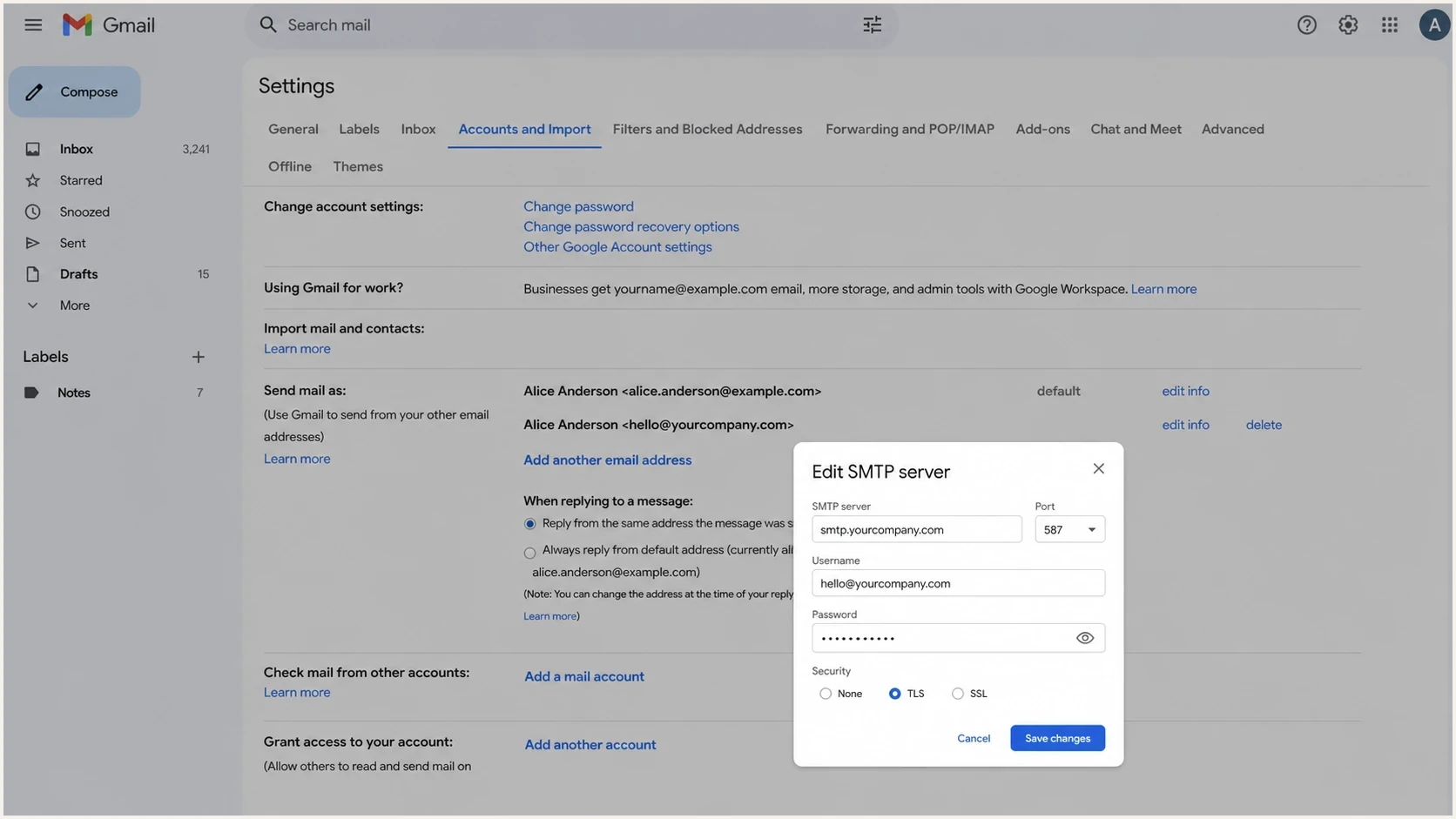Click Add a mail account
This screenshot has width=1456, height=819.
tap(584, 676)
